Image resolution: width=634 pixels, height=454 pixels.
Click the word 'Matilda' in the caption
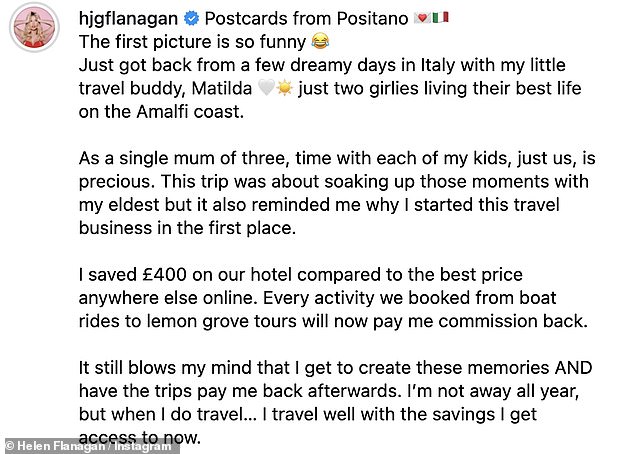pyautogui.click(x=222, y=88)
